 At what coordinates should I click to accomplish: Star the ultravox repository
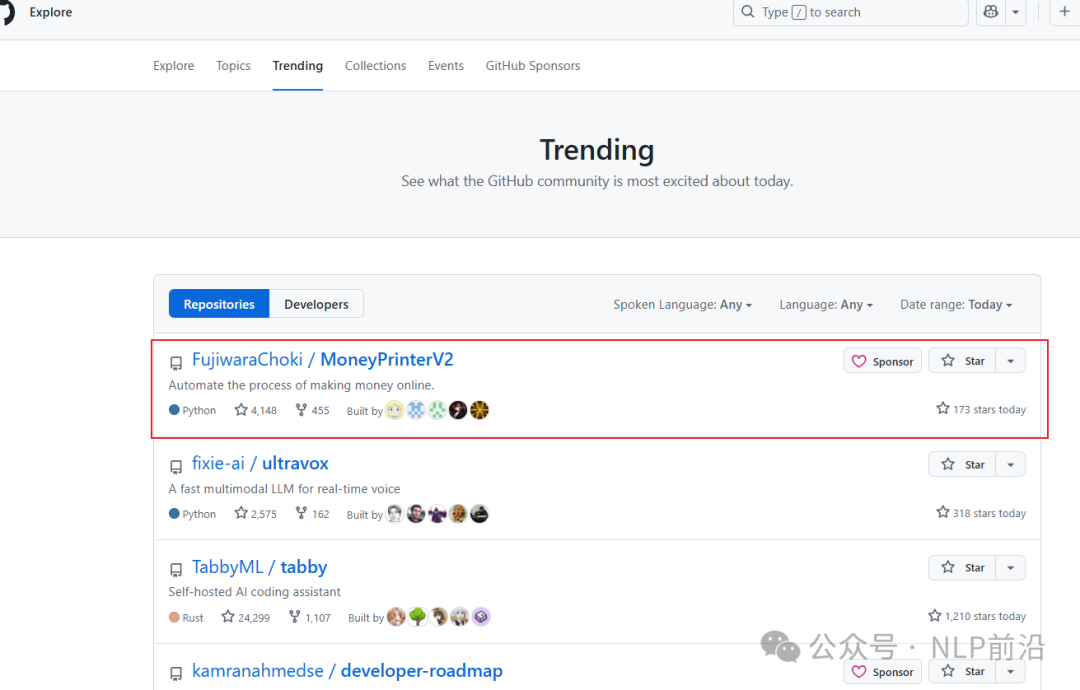963,464
